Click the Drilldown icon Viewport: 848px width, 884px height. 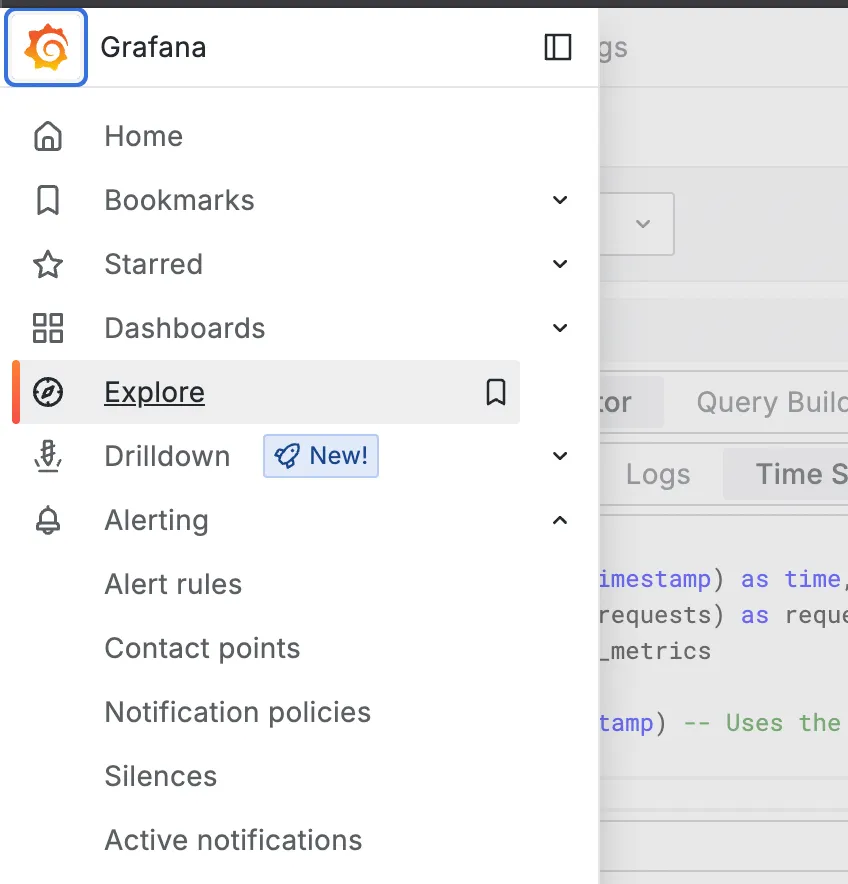click(48, 456)
